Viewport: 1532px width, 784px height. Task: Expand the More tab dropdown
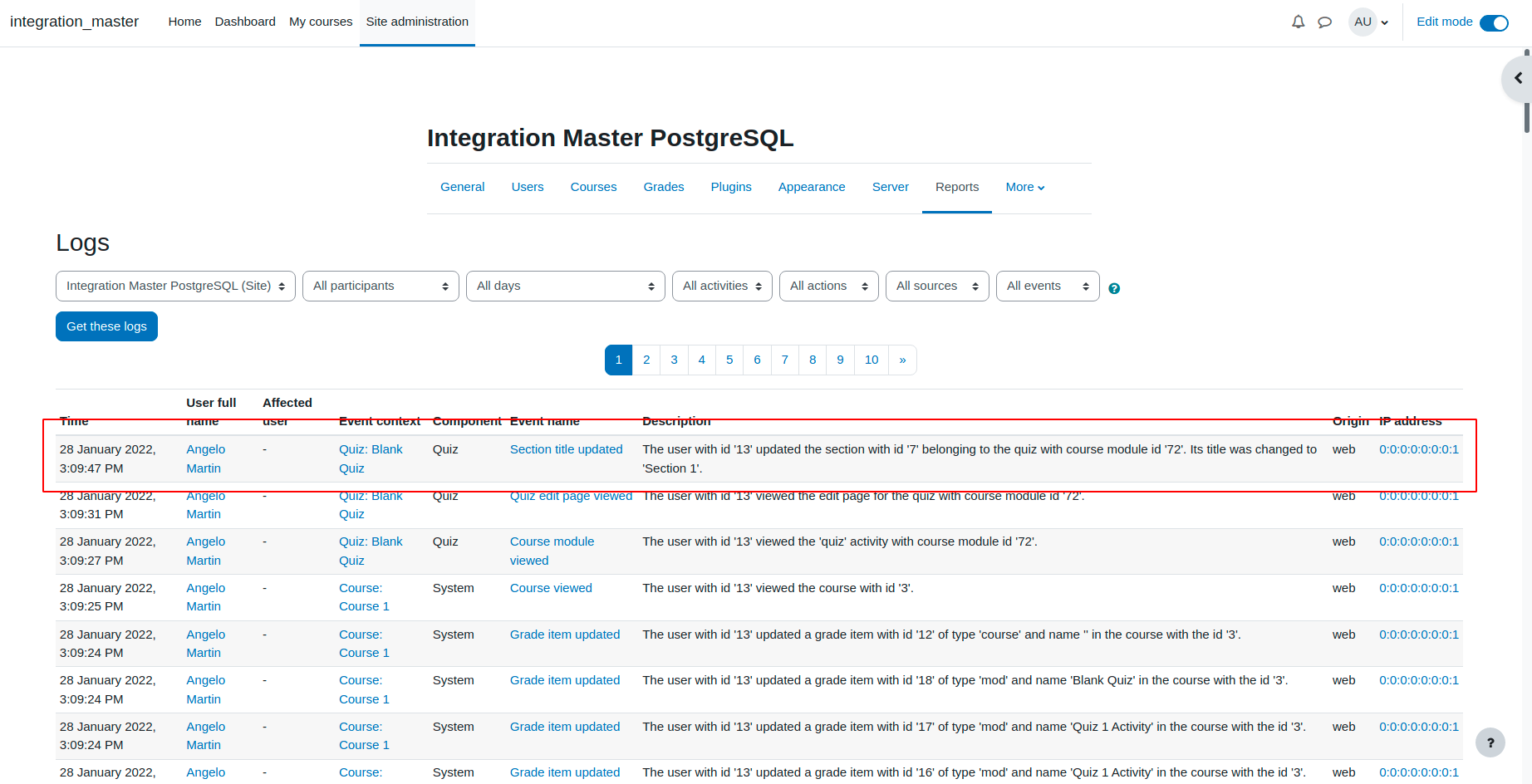pyautogui.click(x=1025, y=187)
